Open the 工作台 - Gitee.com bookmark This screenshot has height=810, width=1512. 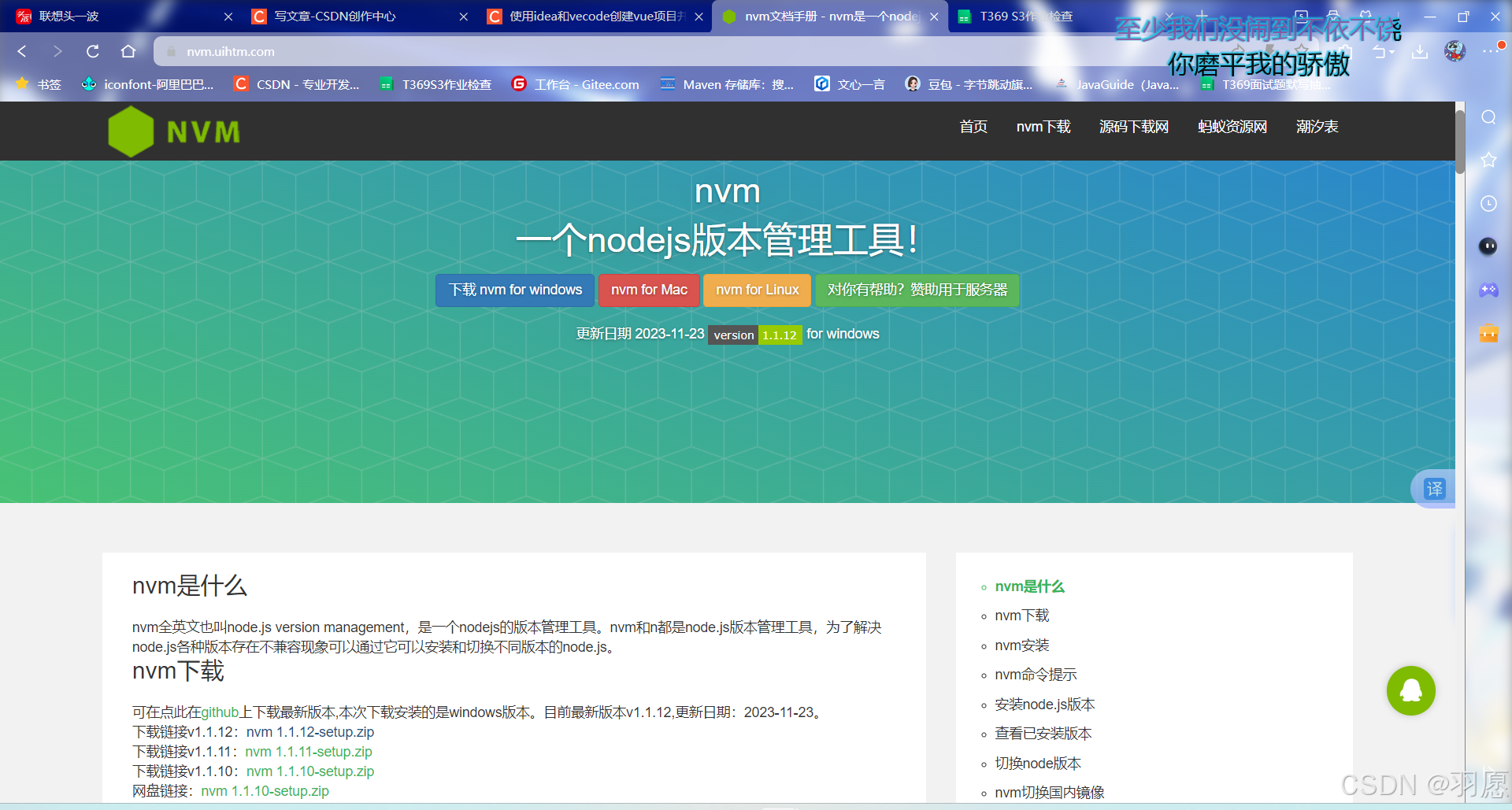click(575, 84)
